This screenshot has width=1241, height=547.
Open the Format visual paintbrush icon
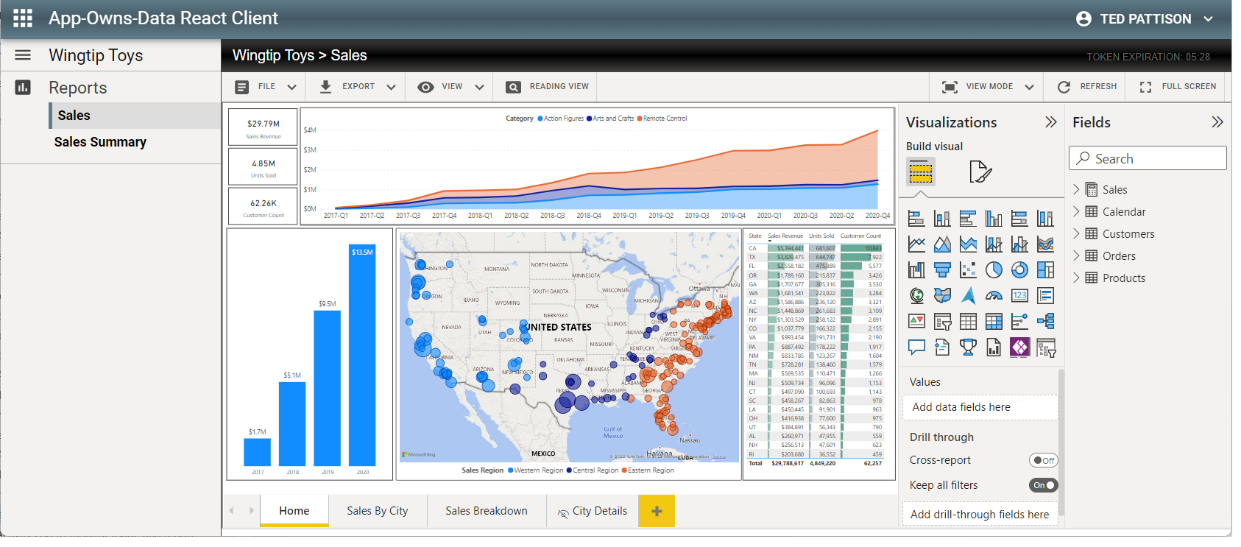(x=980, y=172)
